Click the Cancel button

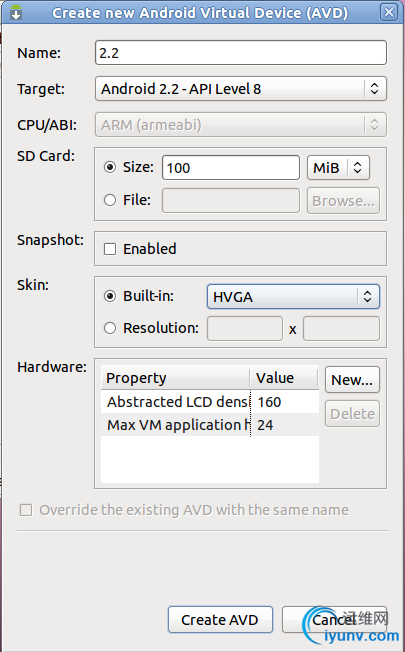tap(334, 620)
